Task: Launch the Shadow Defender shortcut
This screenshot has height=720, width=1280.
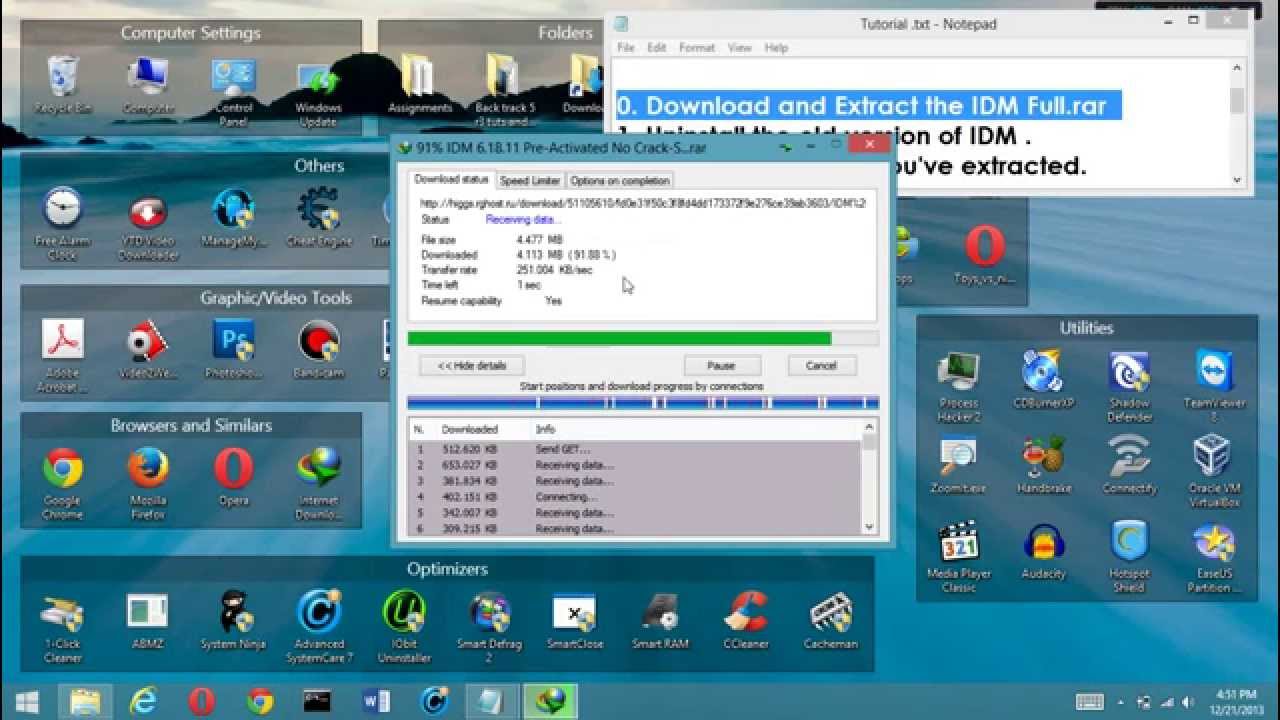Action: 1129,387
